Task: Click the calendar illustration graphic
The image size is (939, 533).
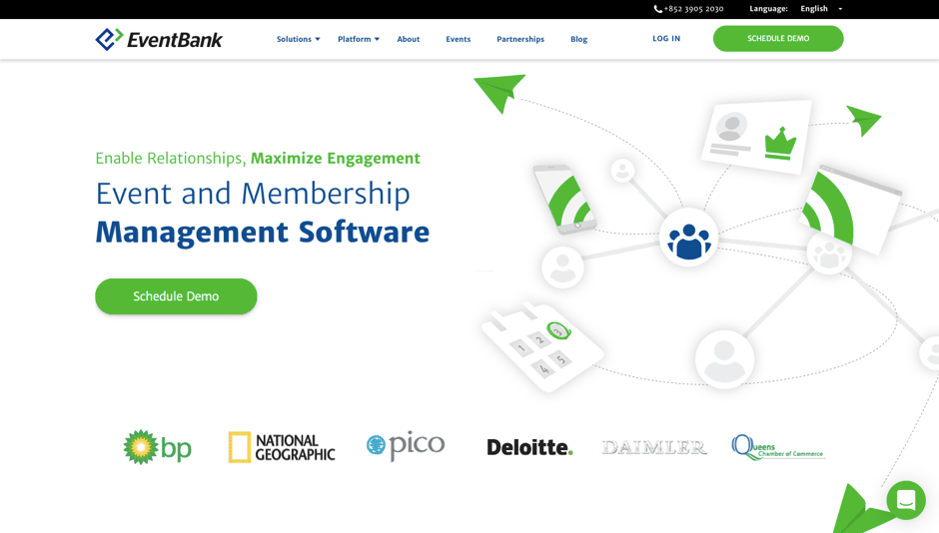Action: pyautogui.click(x=541, y=347)
